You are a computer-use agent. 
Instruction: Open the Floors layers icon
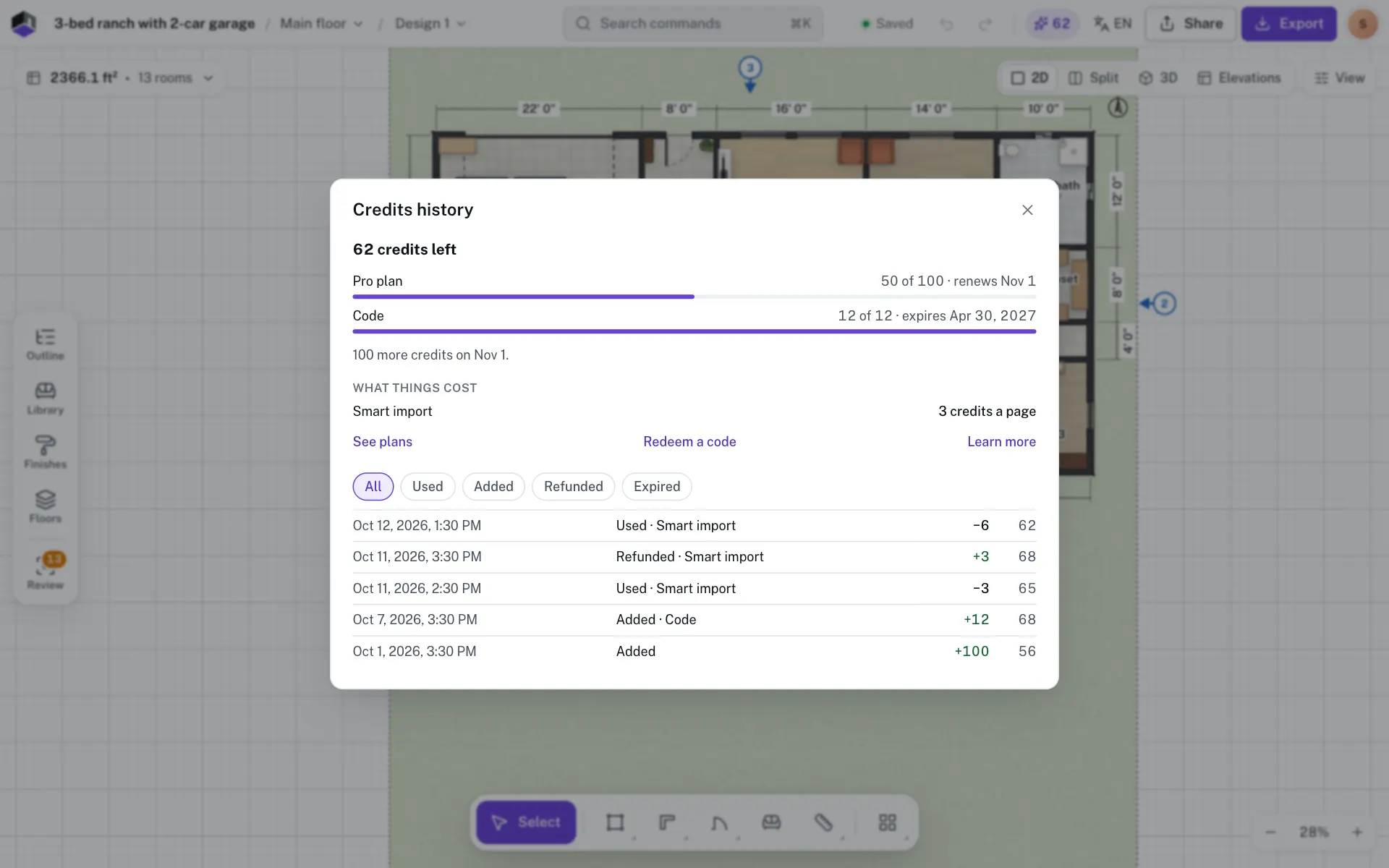(x=45, y=507)
